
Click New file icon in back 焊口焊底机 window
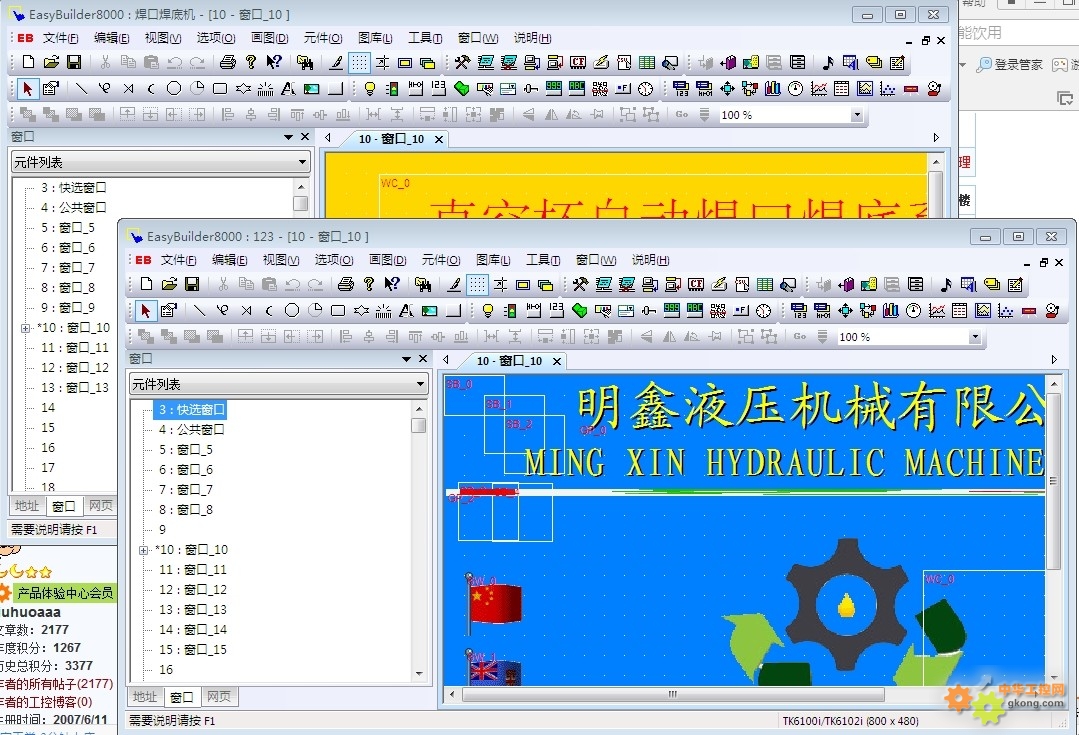tap(28, 62)
